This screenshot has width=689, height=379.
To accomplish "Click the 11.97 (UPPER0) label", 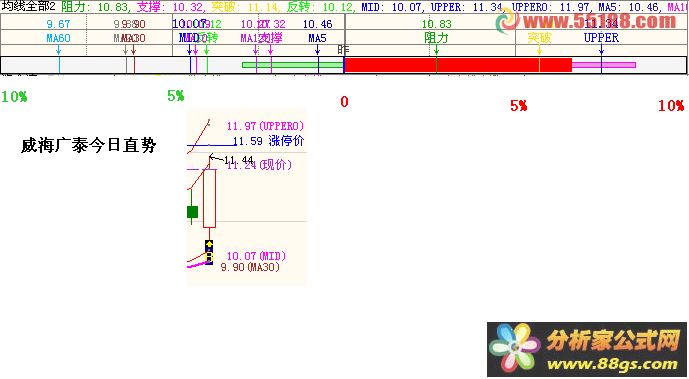I will click(265, 126).
